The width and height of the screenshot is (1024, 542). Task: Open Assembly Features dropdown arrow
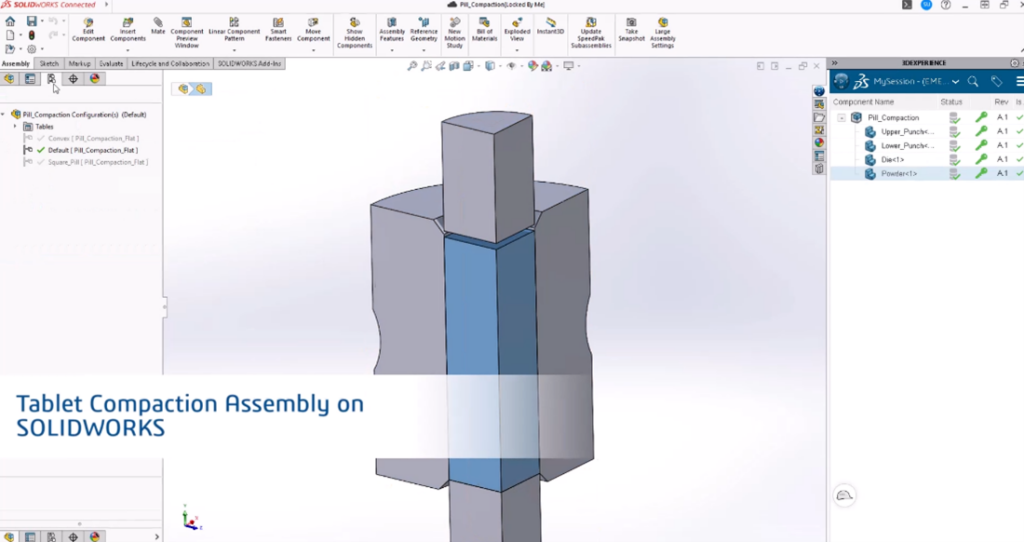(x=392, y=50)
